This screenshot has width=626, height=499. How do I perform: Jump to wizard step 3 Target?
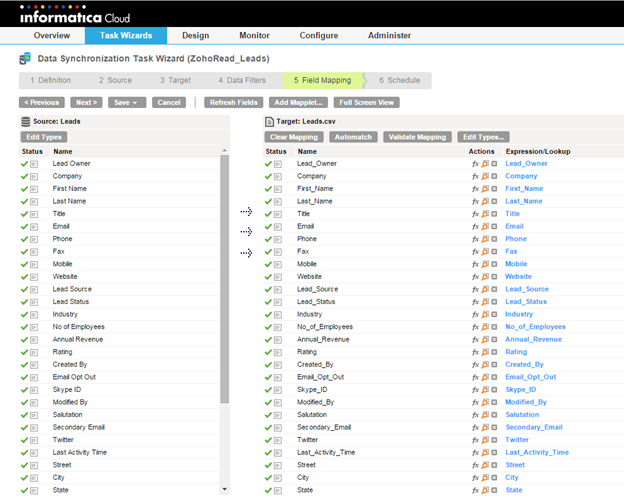pyautogui.click(x=175, y=80)
